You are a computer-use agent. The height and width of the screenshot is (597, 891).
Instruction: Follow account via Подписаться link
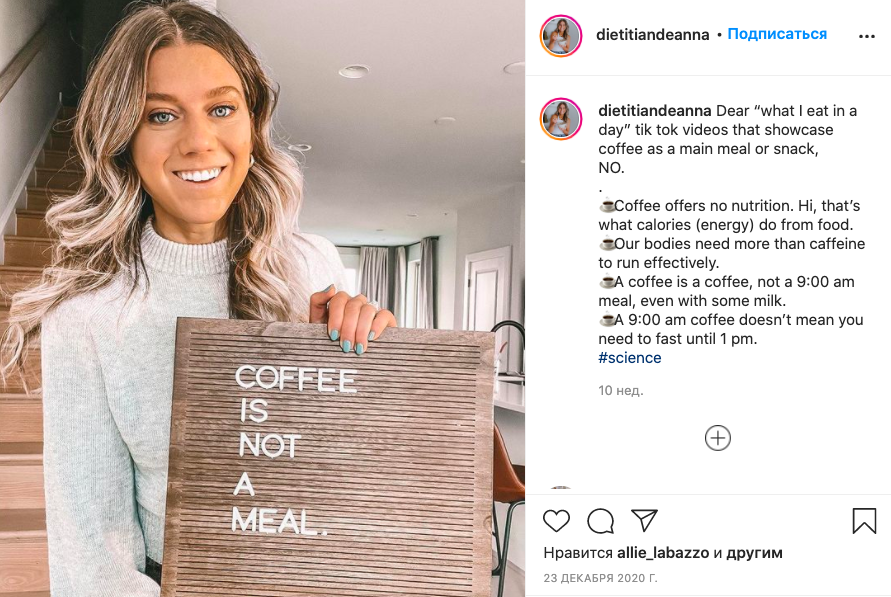click(777, 34)
